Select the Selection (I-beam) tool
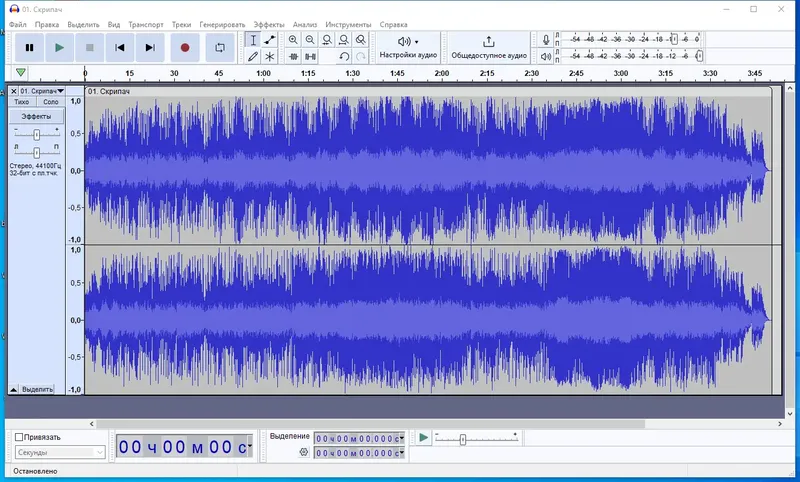The width and height of the screenshot is (800, 482). [253, 40]
